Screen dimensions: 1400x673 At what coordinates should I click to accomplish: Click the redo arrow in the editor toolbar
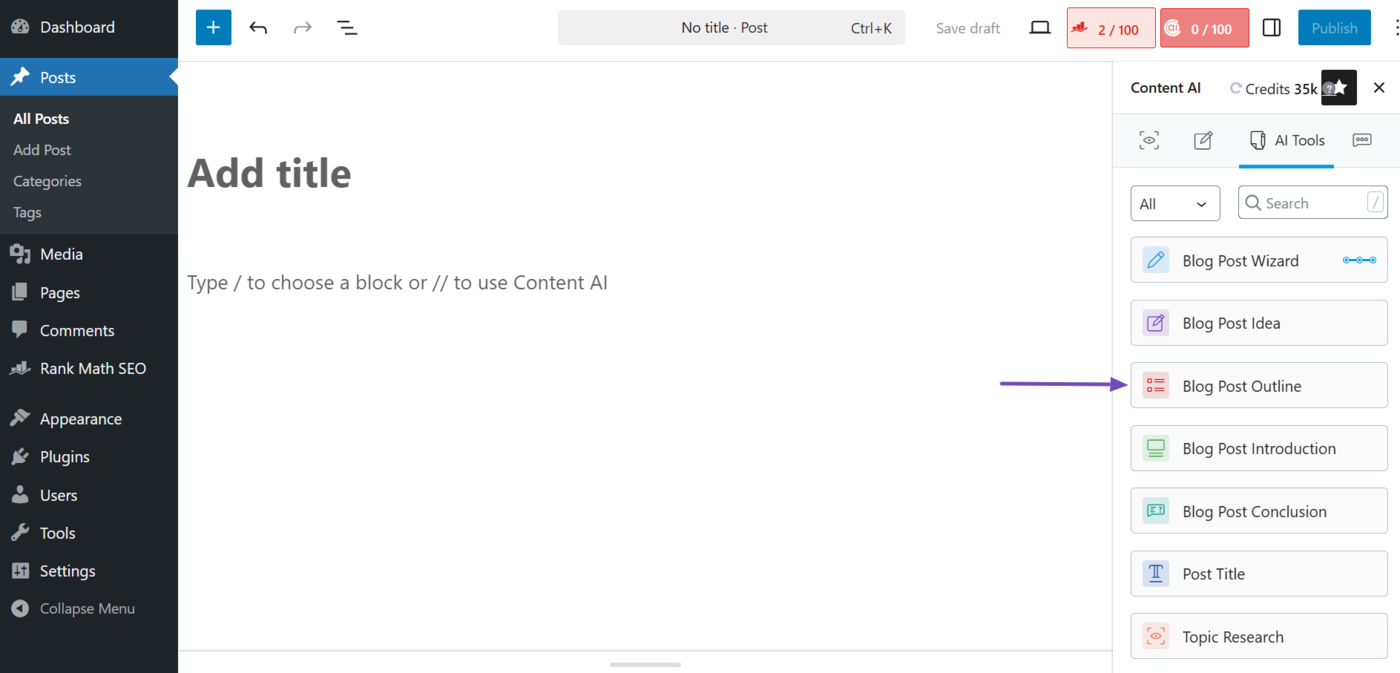(x=302, y=27)
